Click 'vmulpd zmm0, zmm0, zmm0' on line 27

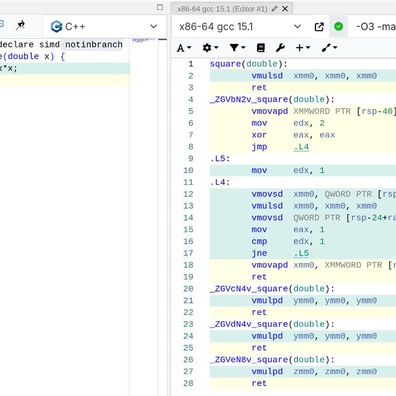pyautogui.click(x=314, y=371)
